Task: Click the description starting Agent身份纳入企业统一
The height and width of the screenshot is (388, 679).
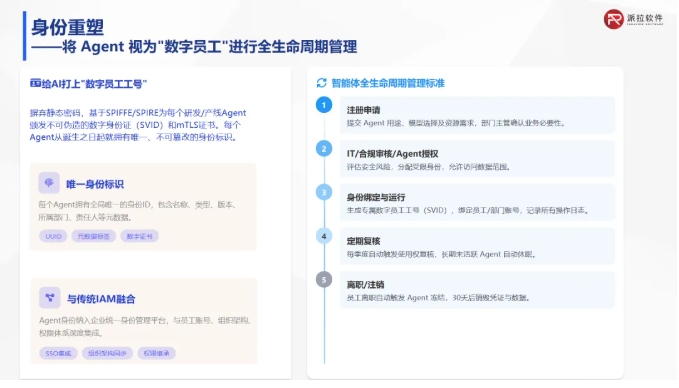Action: pos(145,327)
